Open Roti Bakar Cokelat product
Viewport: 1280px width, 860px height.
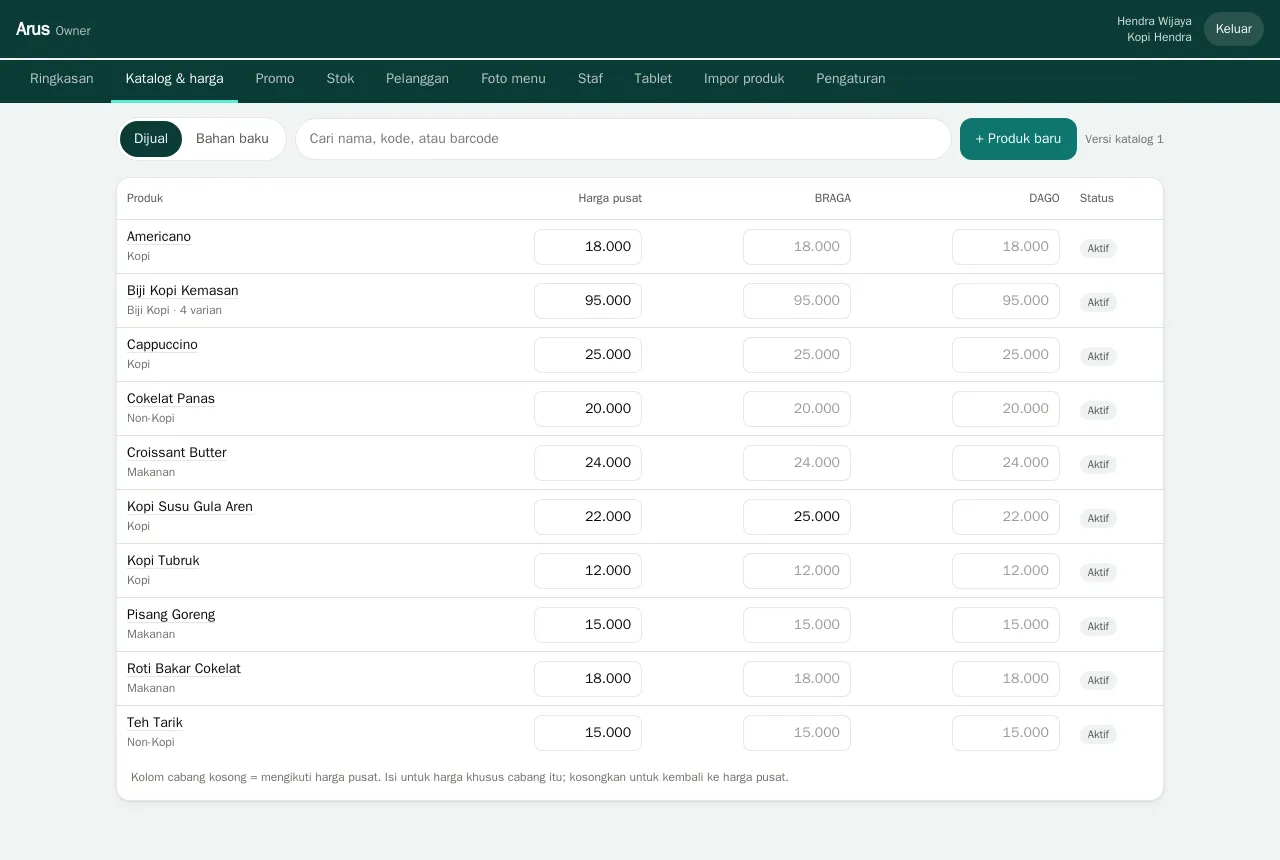click(x=184, y=669)
